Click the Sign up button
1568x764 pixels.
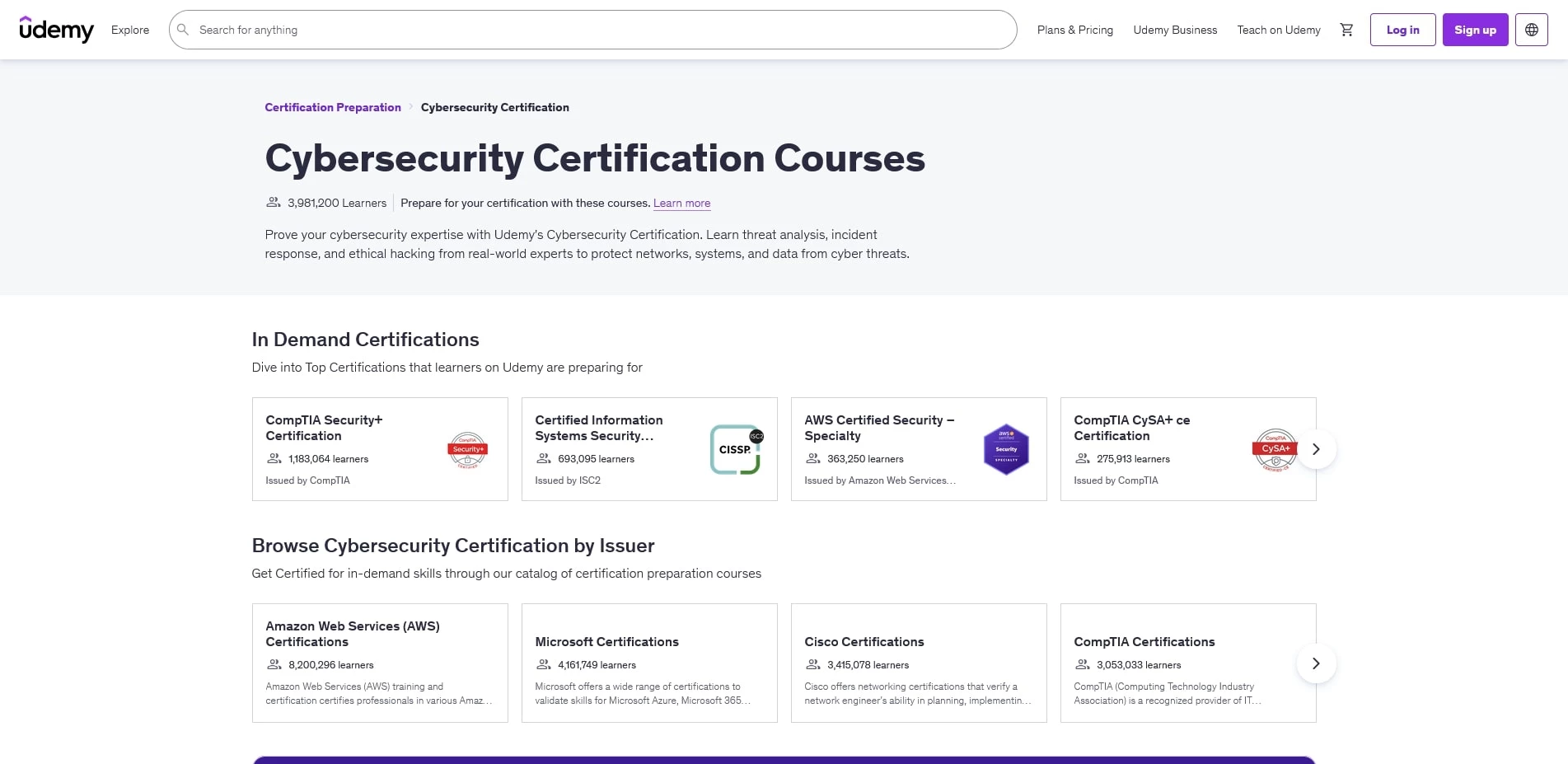tap(1475, 30)
